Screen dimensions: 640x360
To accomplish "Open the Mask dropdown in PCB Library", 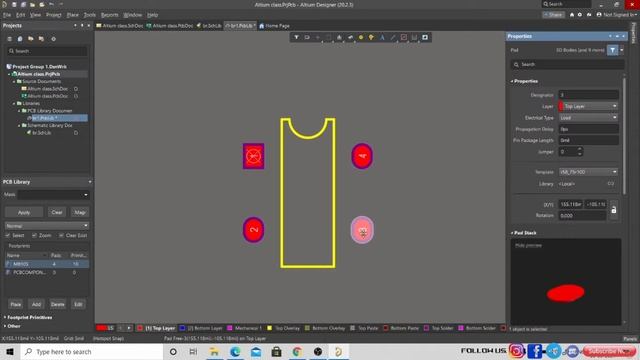I will click(x=53, y=195).
